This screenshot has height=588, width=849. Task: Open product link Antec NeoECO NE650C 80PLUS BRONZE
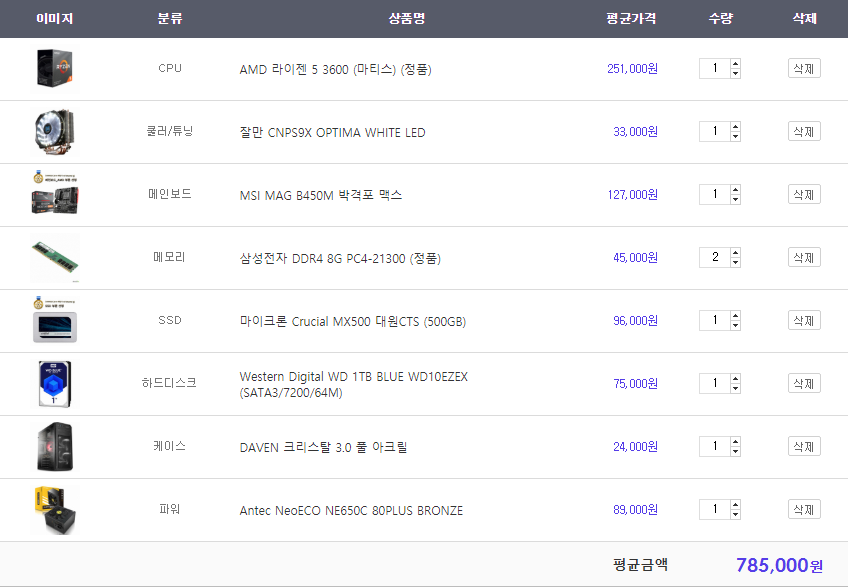351,511
